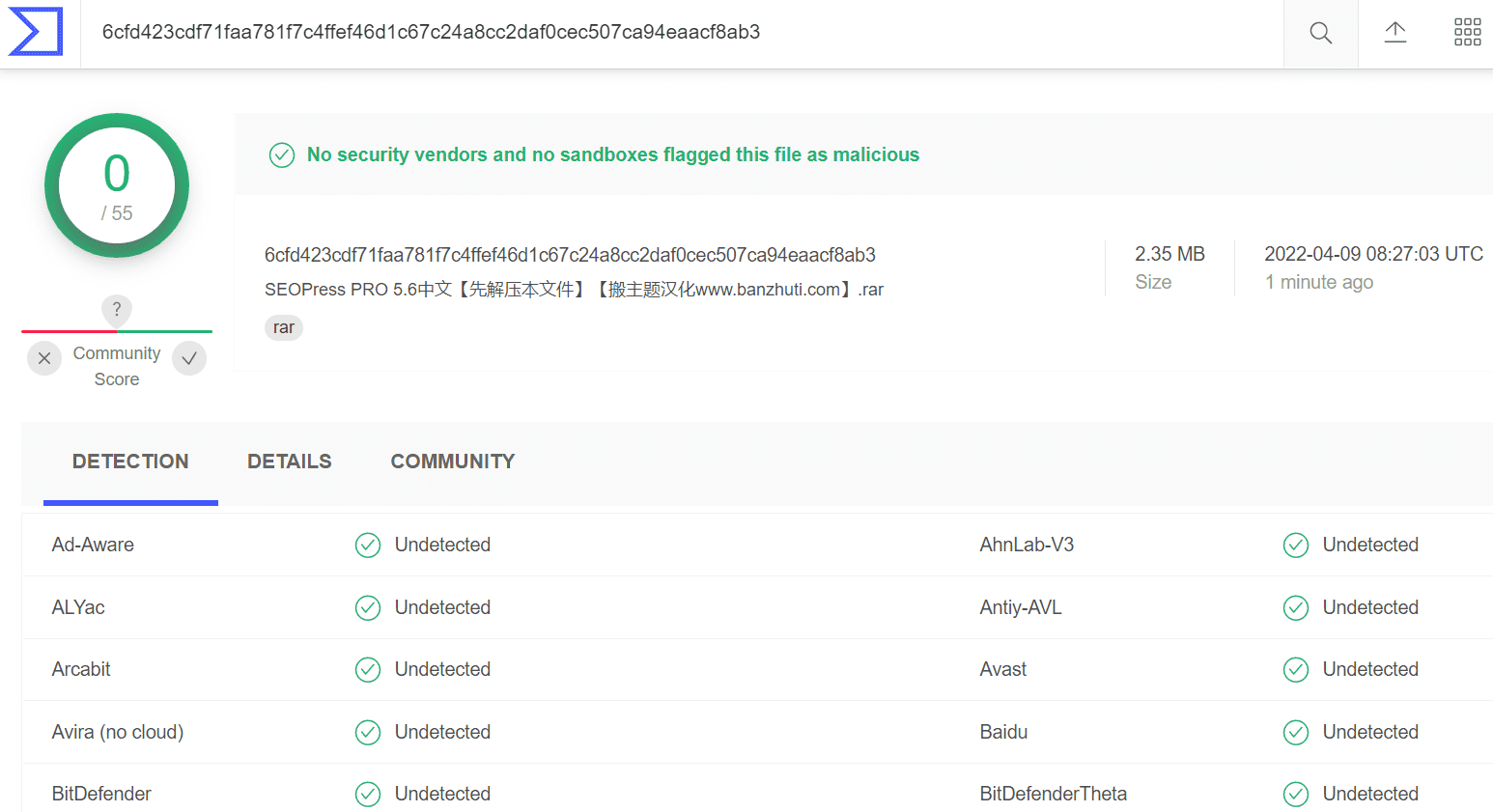
Task: Switch to the DETECTION tab
Action: (x=130, y=462)
